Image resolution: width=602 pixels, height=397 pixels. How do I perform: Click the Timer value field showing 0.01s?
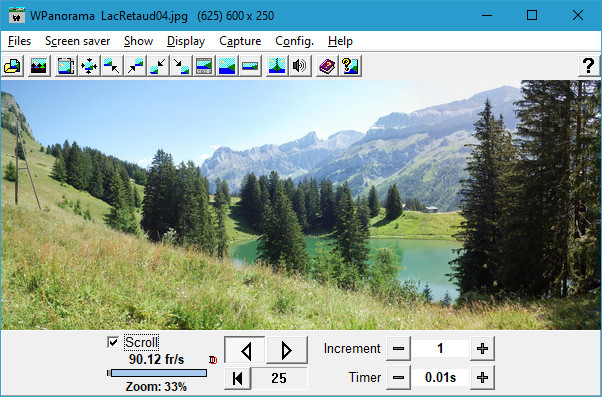(x=440, y=377)
